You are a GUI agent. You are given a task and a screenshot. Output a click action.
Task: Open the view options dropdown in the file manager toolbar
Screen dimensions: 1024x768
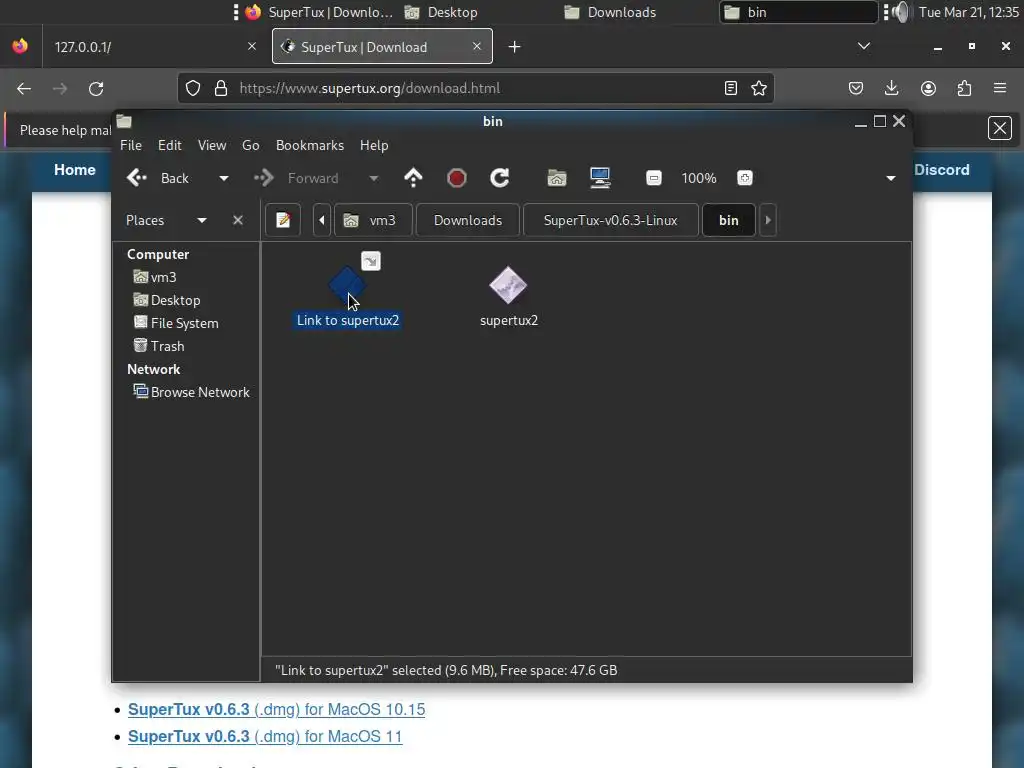point(890,178)
